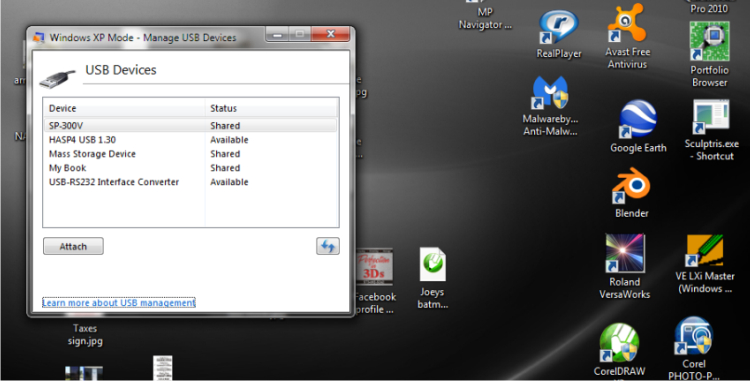Select the SP-300V device row
Image resolution: width=750 pixels, height=381 pixels.
pyautogui.click(x=190, y=126)
